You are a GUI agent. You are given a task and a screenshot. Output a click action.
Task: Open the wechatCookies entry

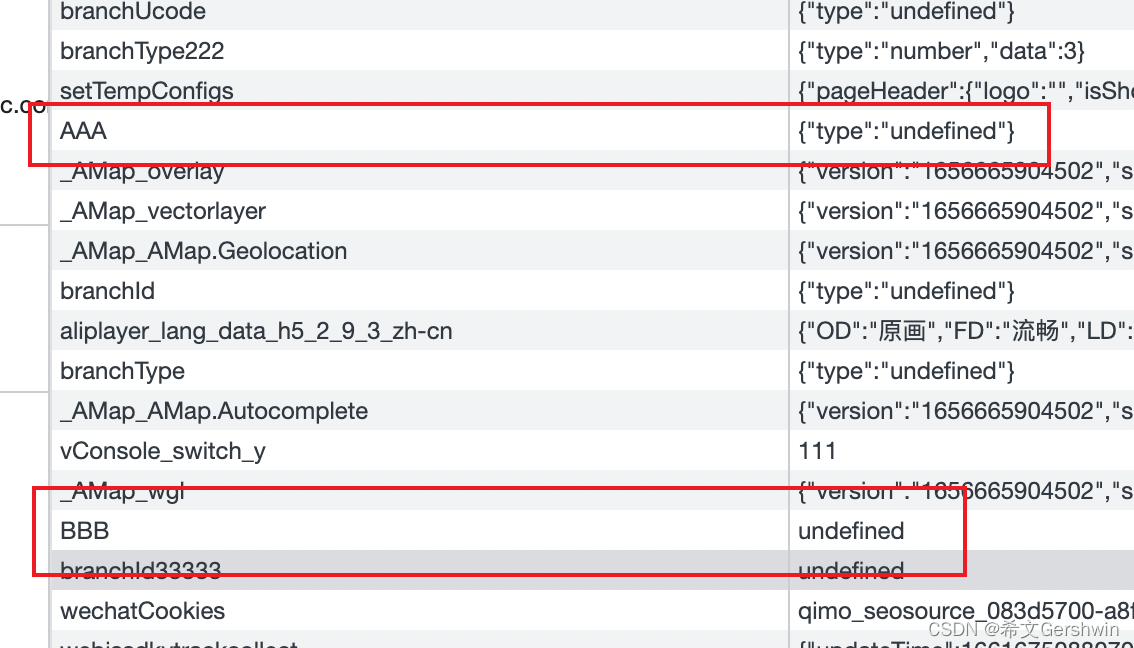[142, 611]
